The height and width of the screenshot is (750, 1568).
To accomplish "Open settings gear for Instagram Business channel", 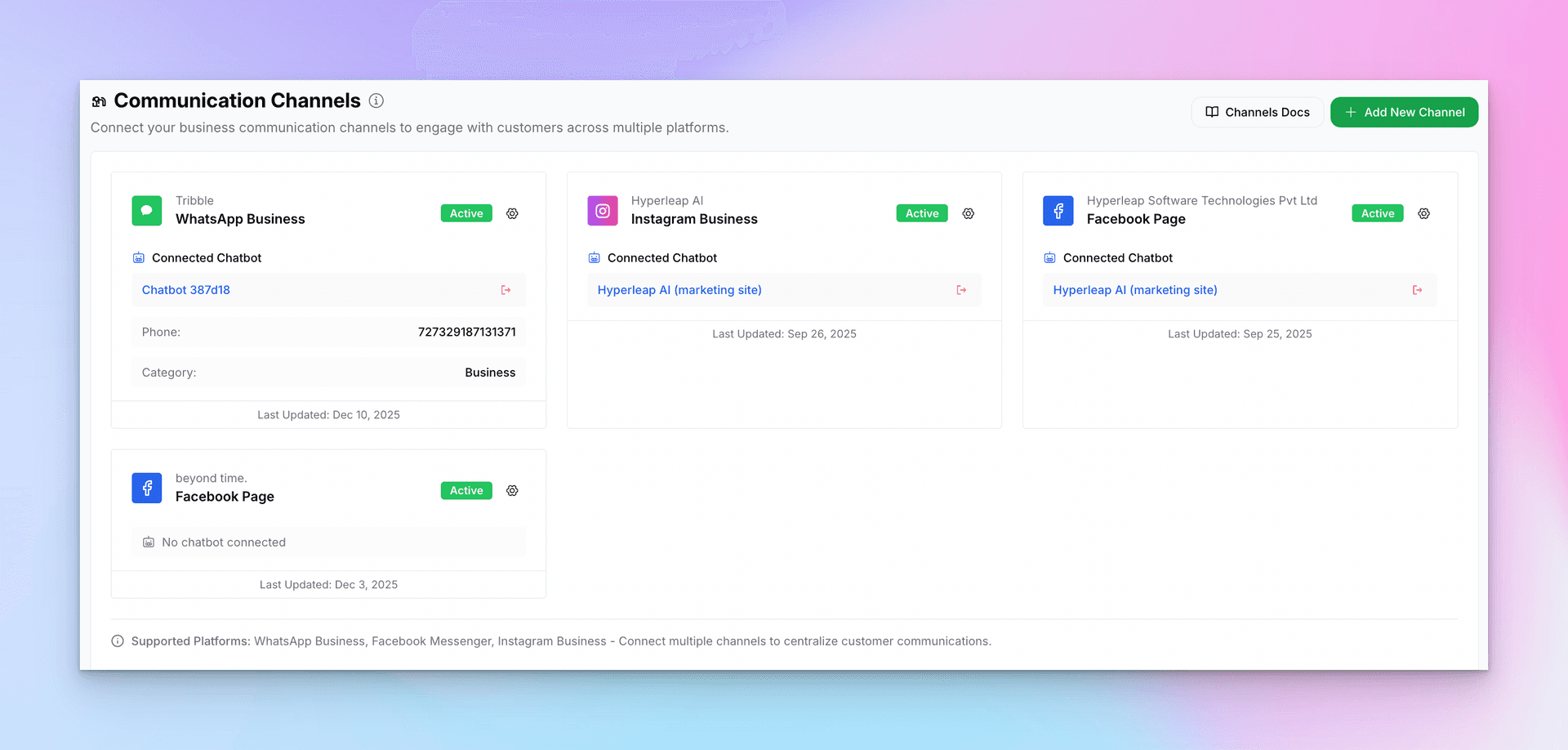I will [x=968, y=213].
